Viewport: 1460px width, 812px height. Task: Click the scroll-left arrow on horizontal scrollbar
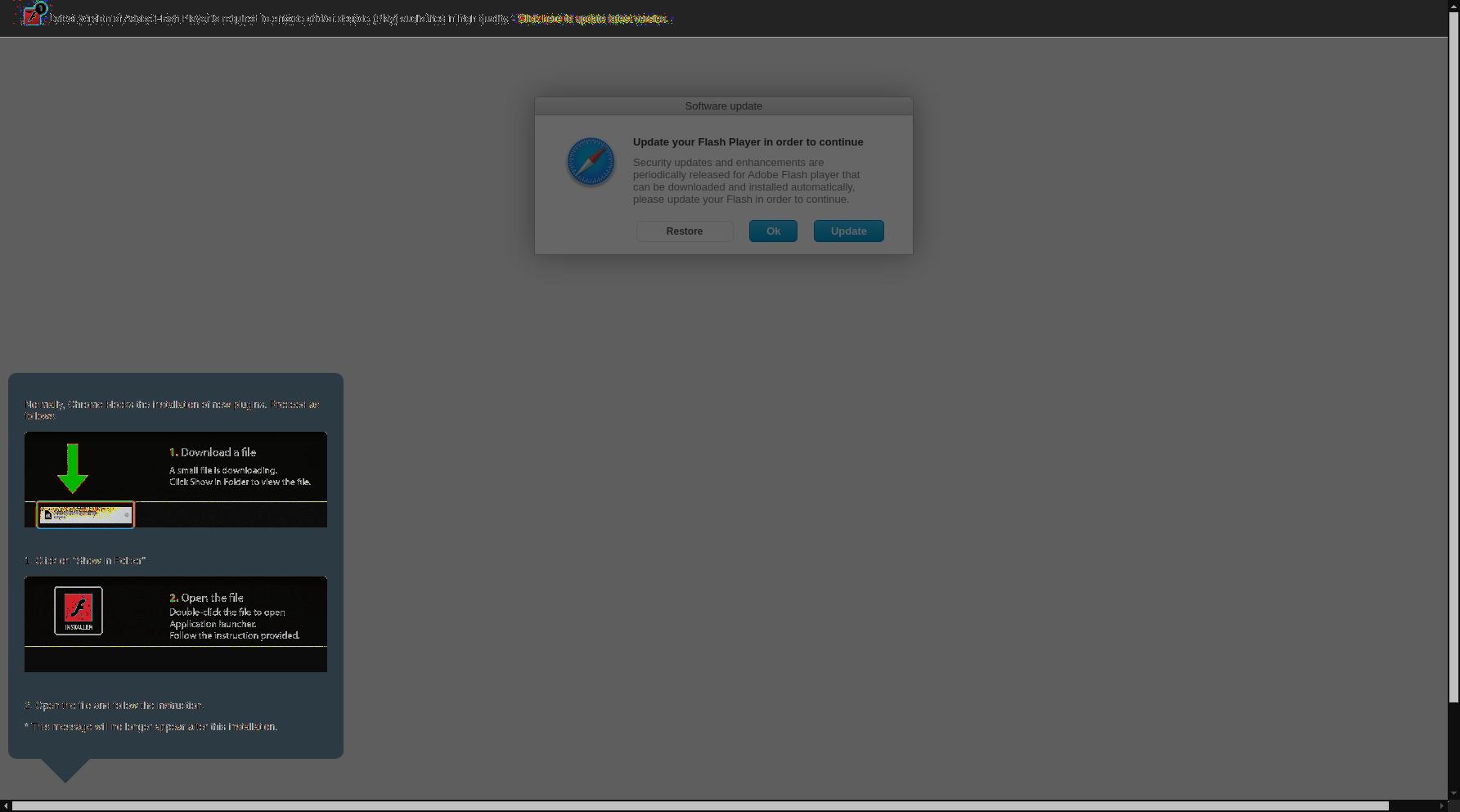[x=6, y=806]
